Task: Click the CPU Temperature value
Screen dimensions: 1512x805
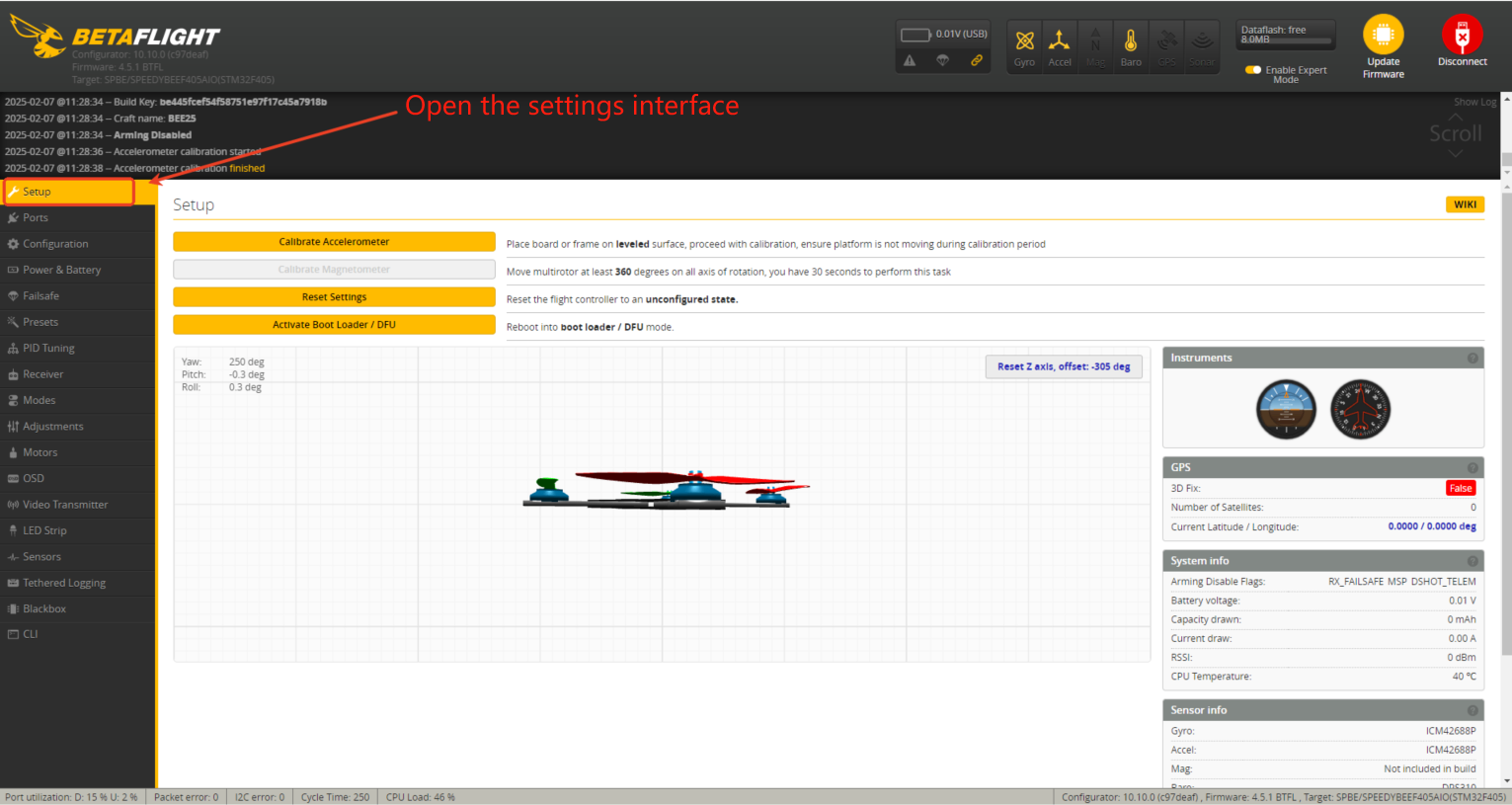Action: (1465, 677)
